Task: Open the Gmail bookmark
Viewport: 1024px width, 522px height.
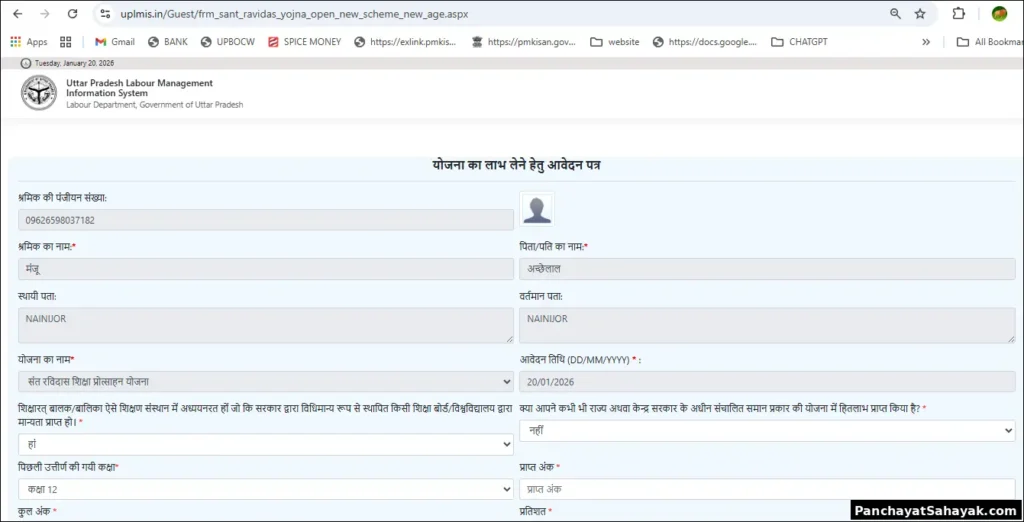Action: (115, 42)
